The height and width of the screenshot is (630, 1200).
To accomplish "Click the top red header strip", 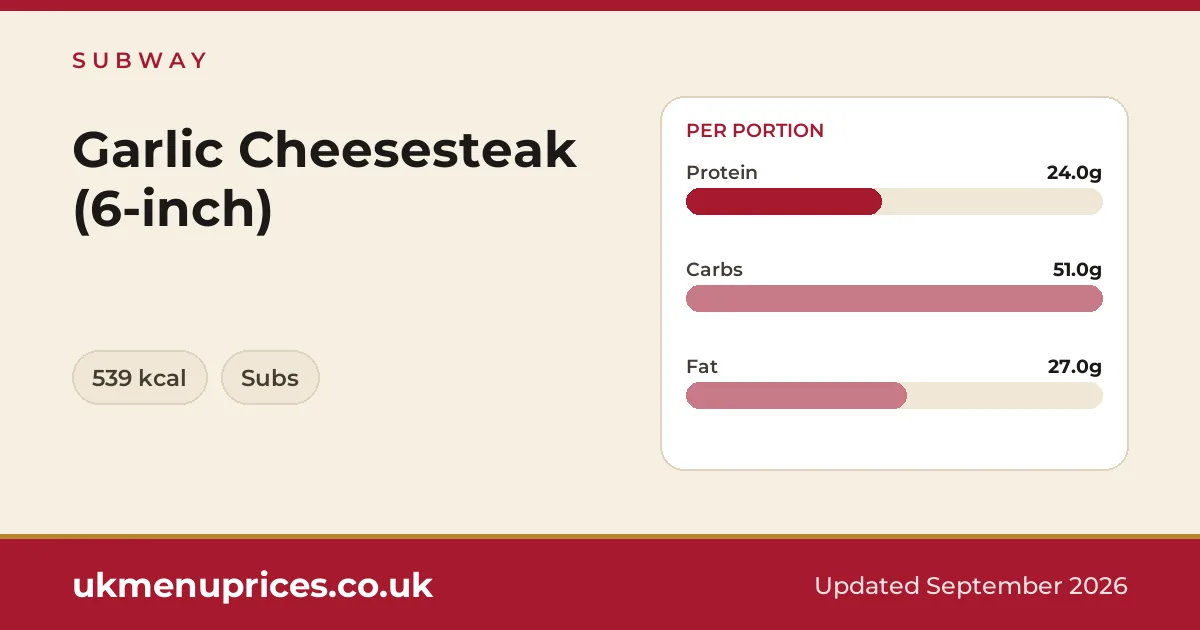I will pyautogui.click(x=600, y=5).
